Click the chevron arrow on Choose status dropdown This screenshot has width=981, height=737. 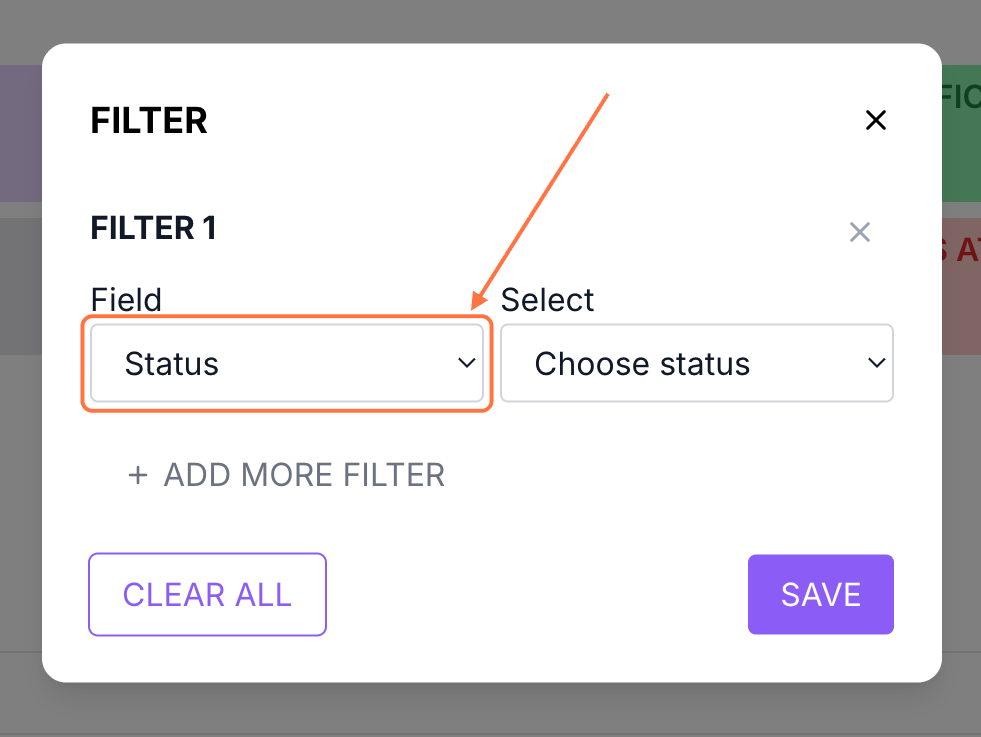coord(876,363)
